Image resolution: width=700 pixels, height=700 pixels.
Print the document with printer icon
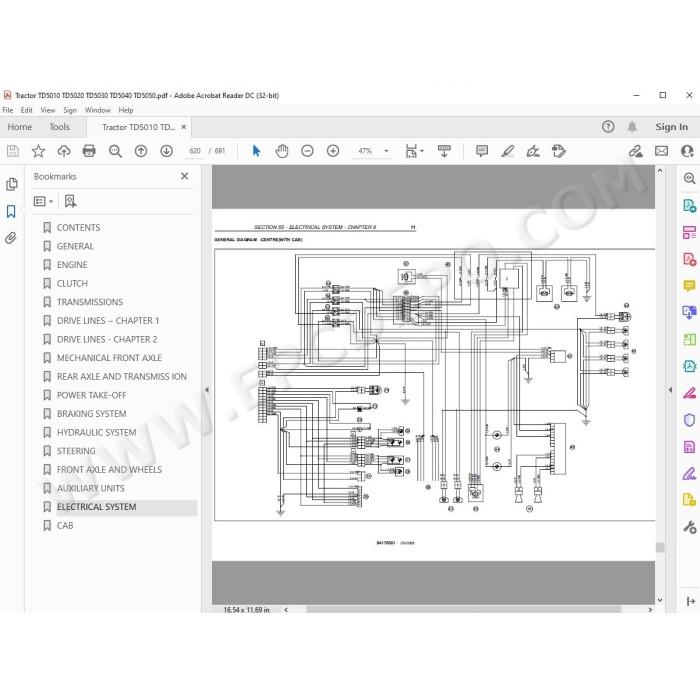[x=89, y=151]
